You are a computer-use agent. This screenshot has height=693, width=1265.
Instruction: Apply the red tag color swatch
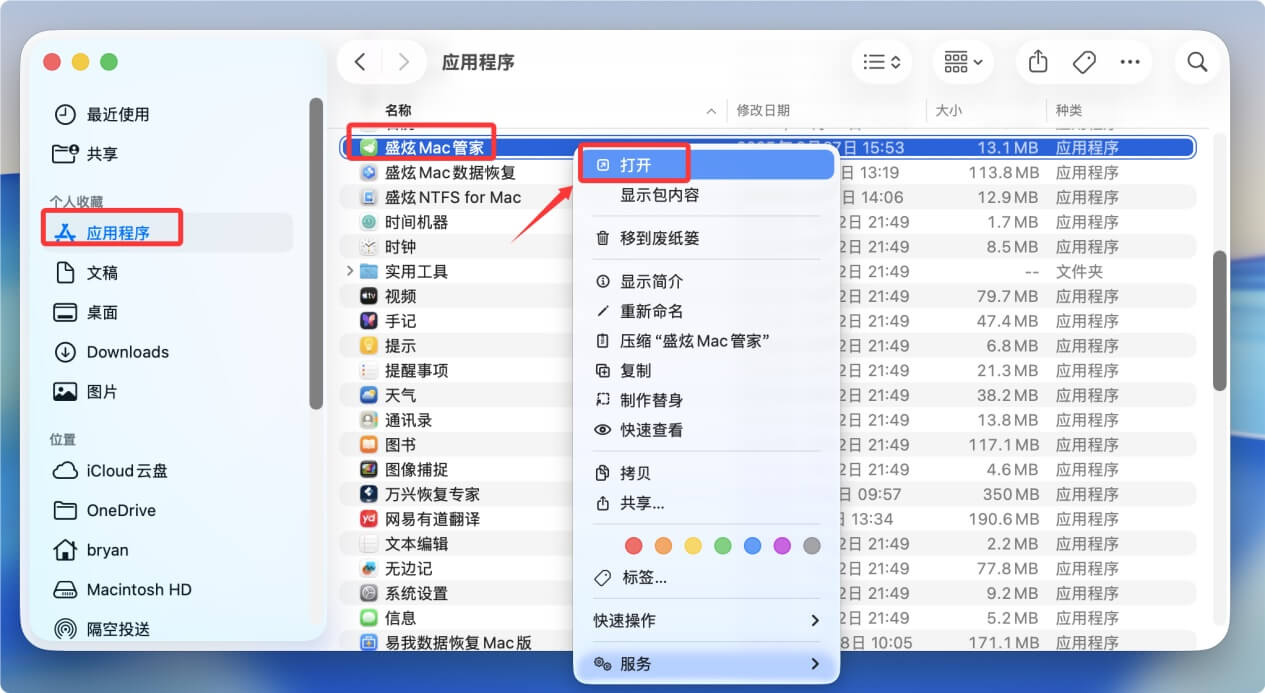click(x=633, y=545)
